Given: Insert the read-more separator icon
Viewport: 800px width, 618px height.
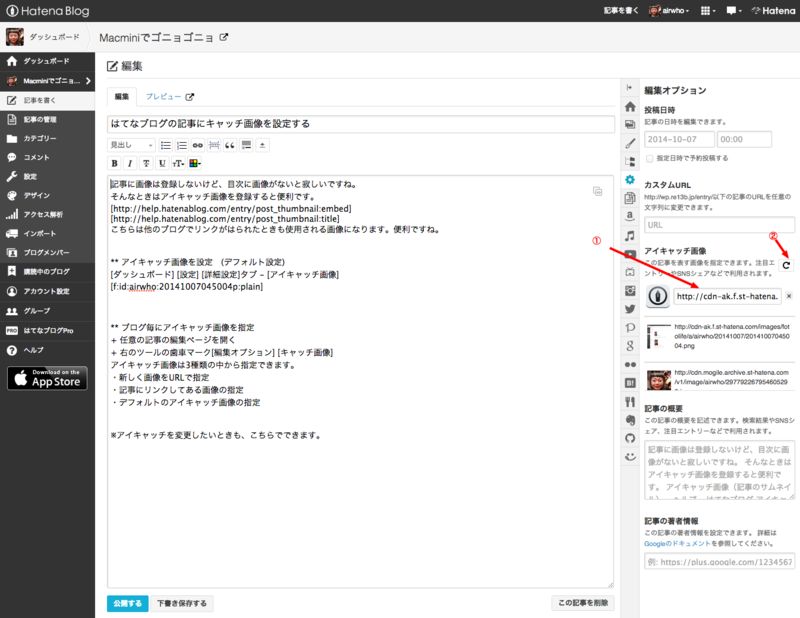Looking at the screenshot, I should pos(214,145).
